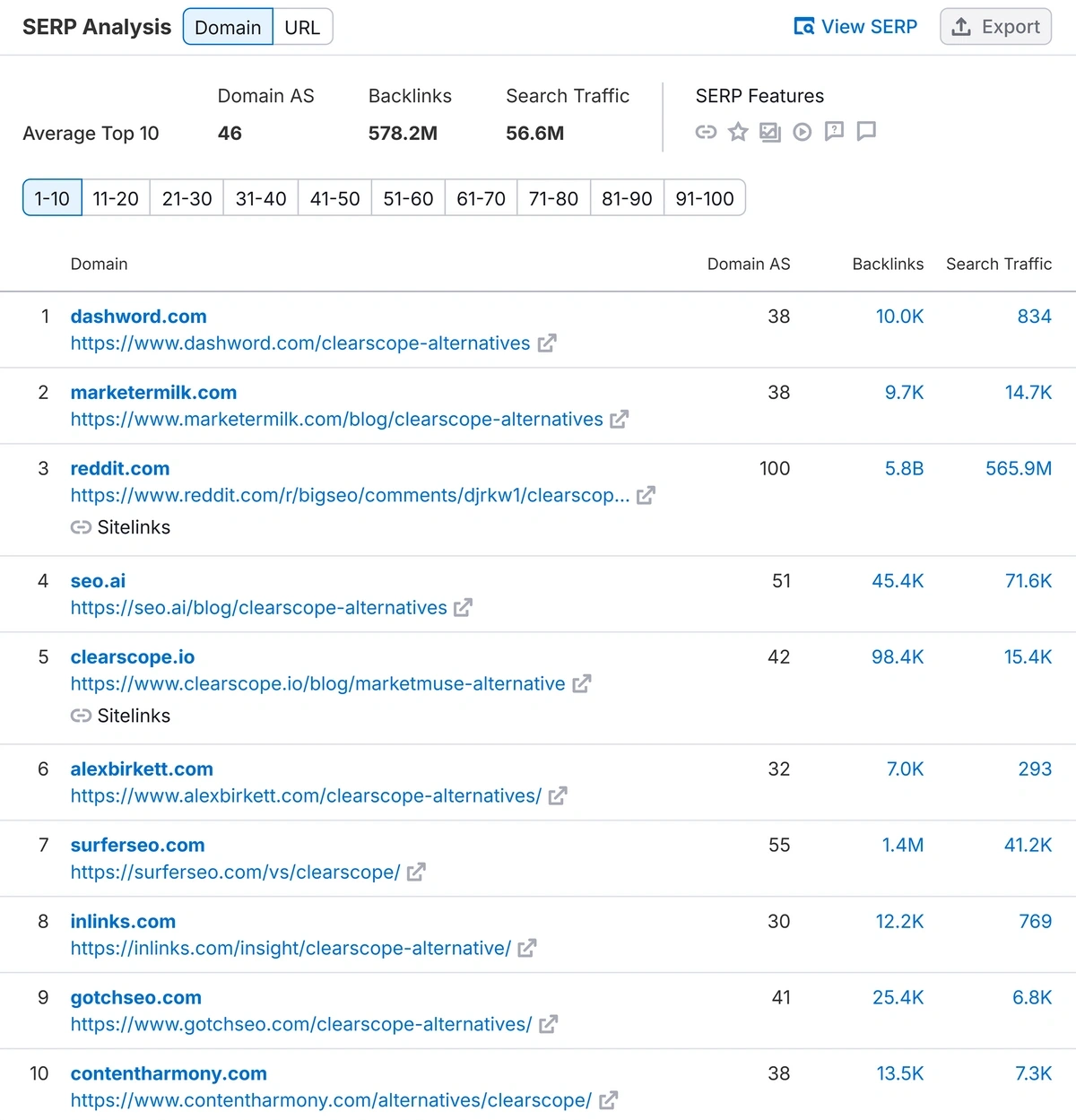Click the Image SERP feature icon
Viewport: 1076px width, 1120px height.
click(x=770, y=133)
